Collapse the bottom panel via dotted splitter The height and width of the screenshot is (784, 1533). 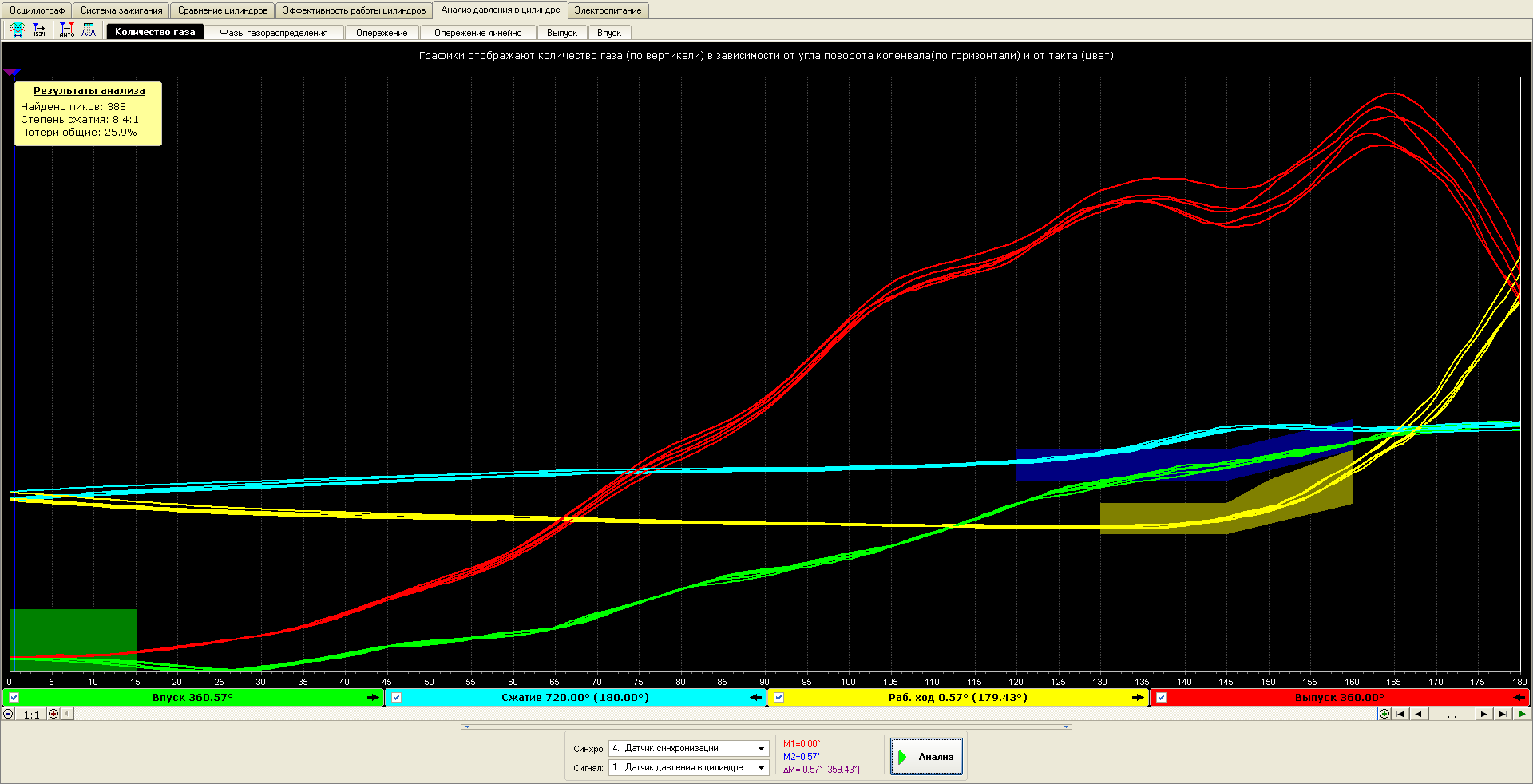tap(766, 727)
